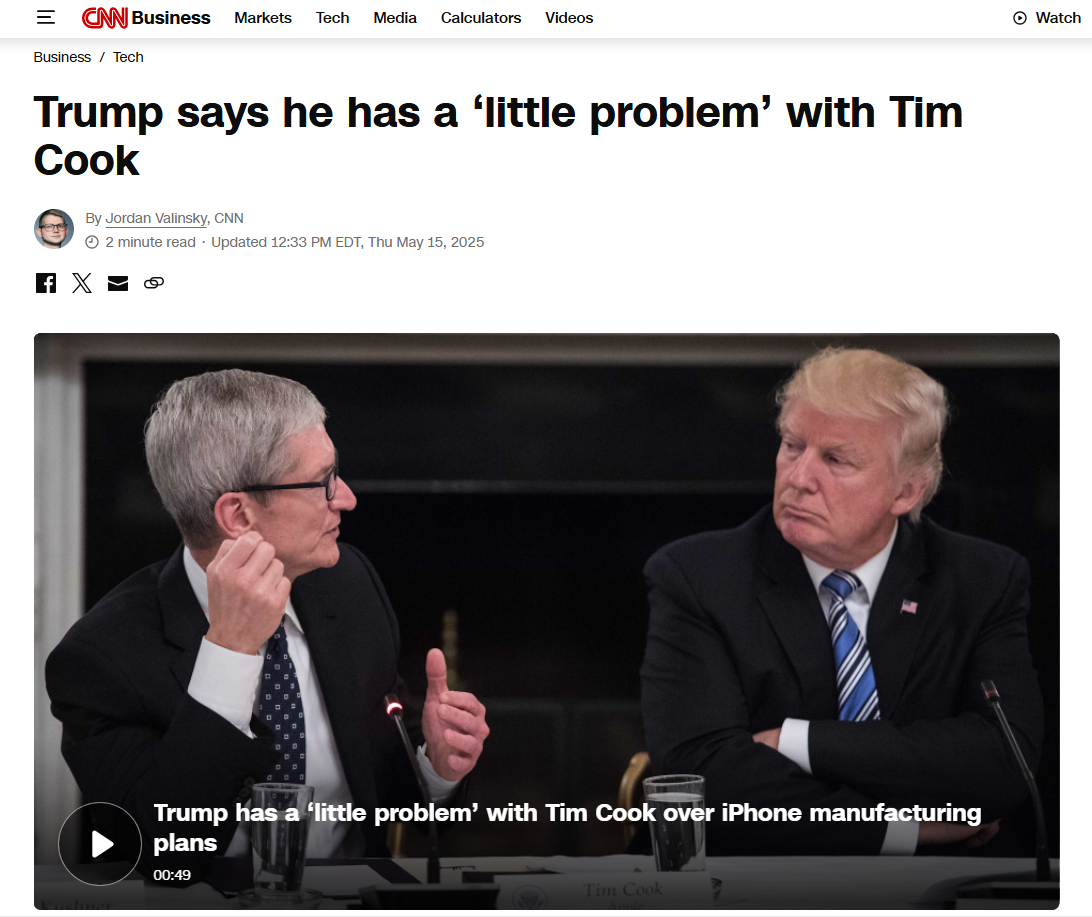
Task: Play the iPhone manufacturing video
Action: tap(100, 844)
